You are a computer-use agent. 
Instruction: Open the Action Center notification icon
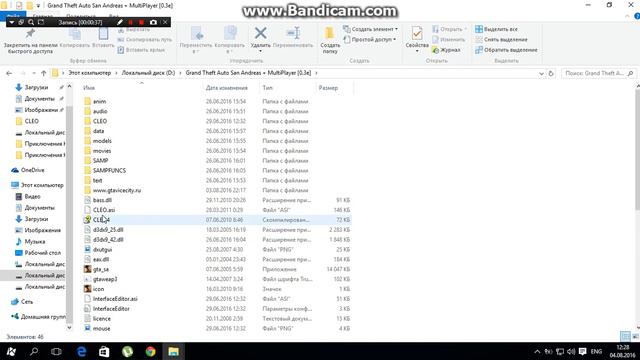click(582, 351)
